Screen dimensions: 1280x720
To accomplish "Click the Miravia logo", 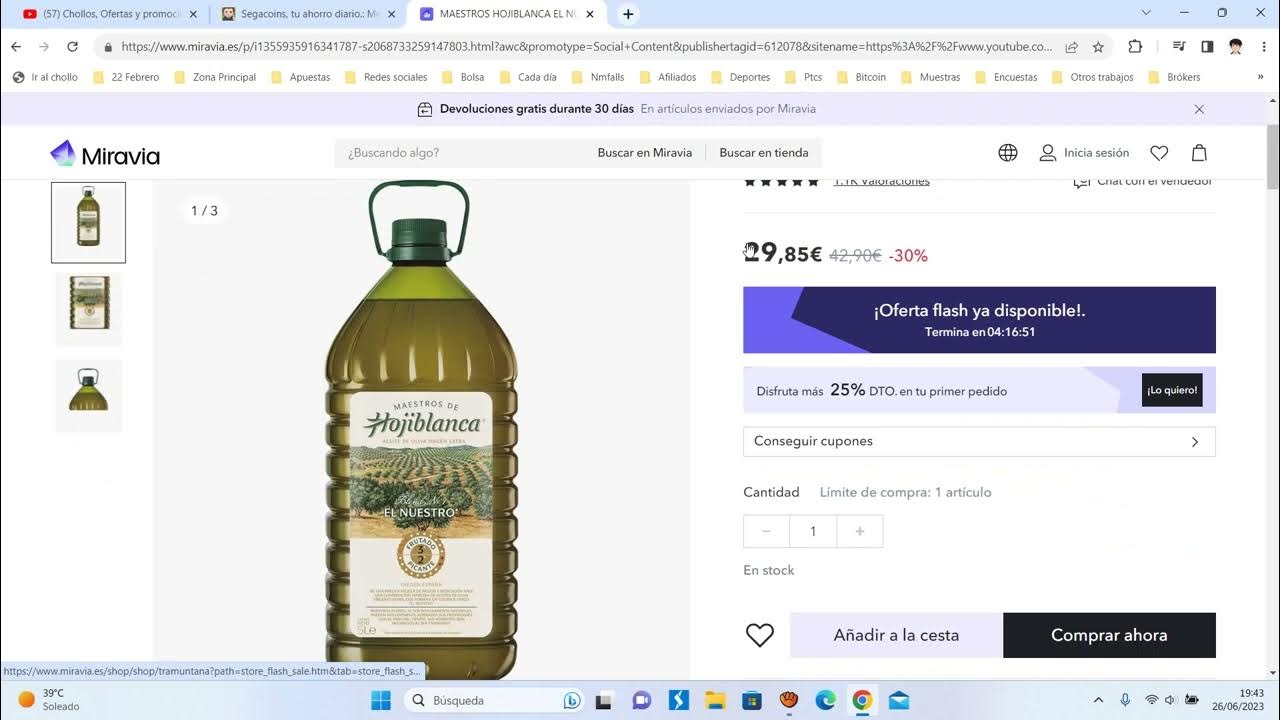I will 105,154.
